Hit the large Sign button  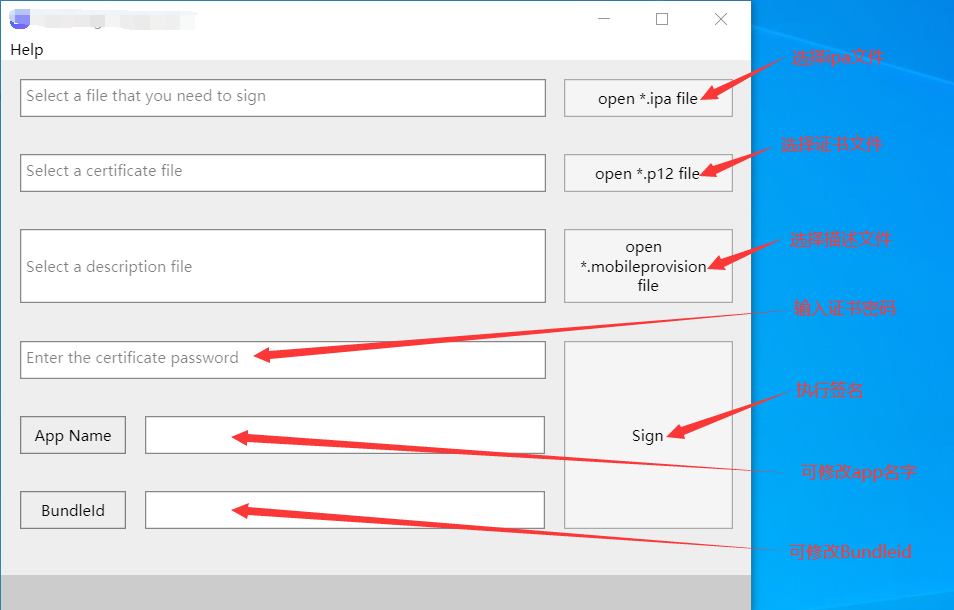click(648, 435)
